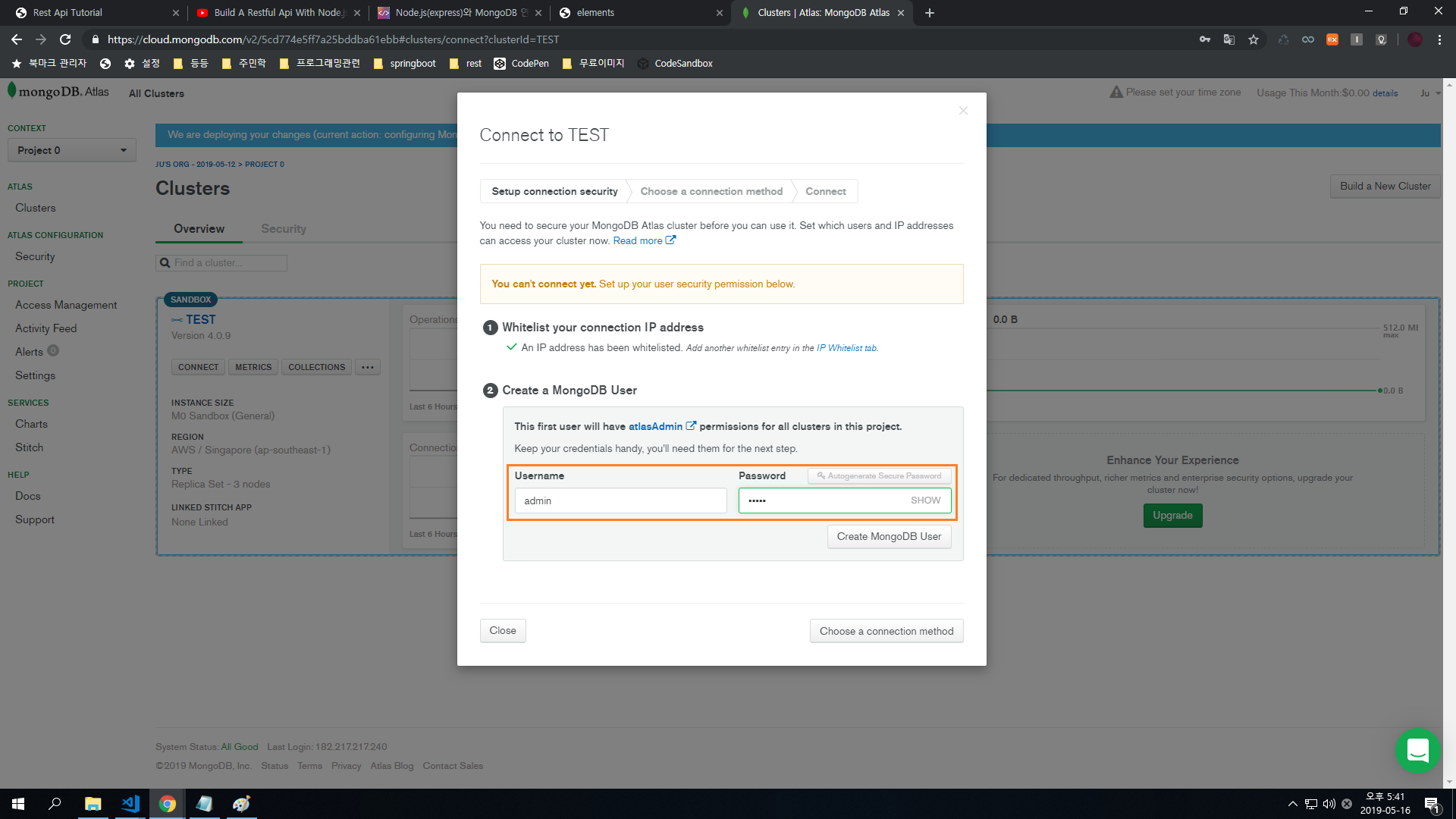Open Clusters in the Atlas sidebar
This screenshot has height=819, width=1456.
[x=36, y=208]
